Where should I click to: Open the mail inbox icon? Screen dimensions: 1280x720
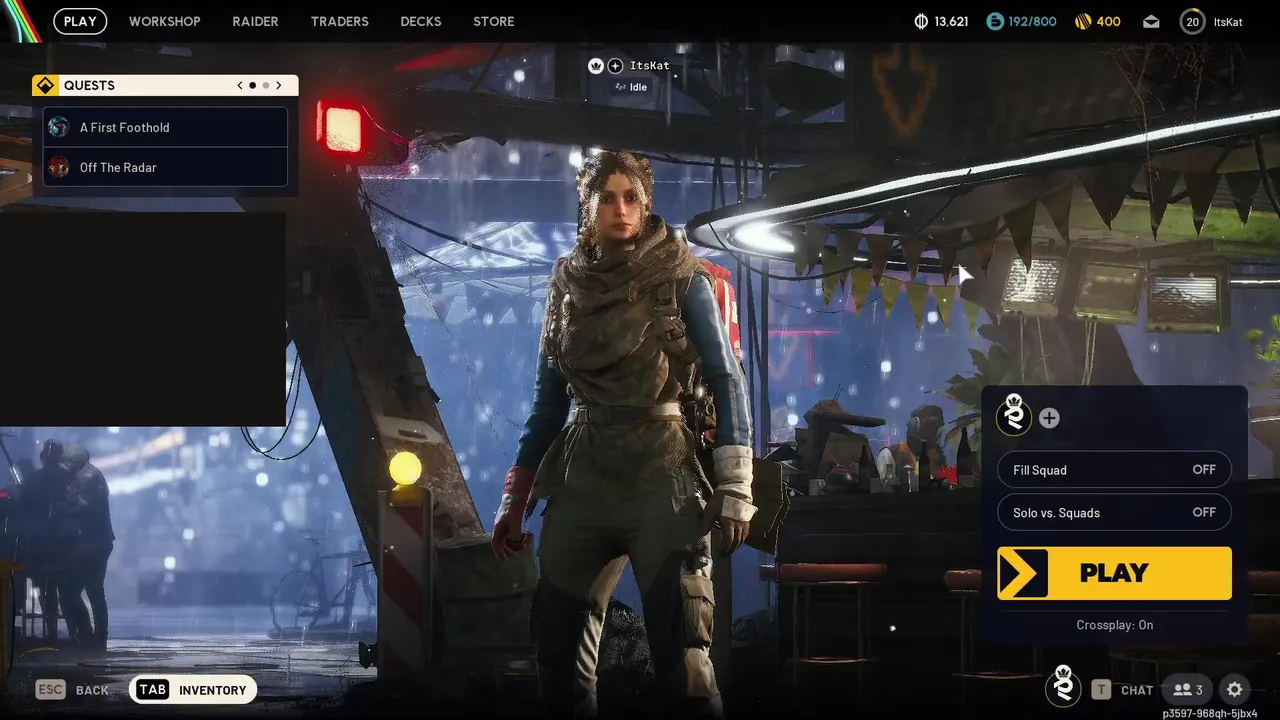tap(1151, 21)
